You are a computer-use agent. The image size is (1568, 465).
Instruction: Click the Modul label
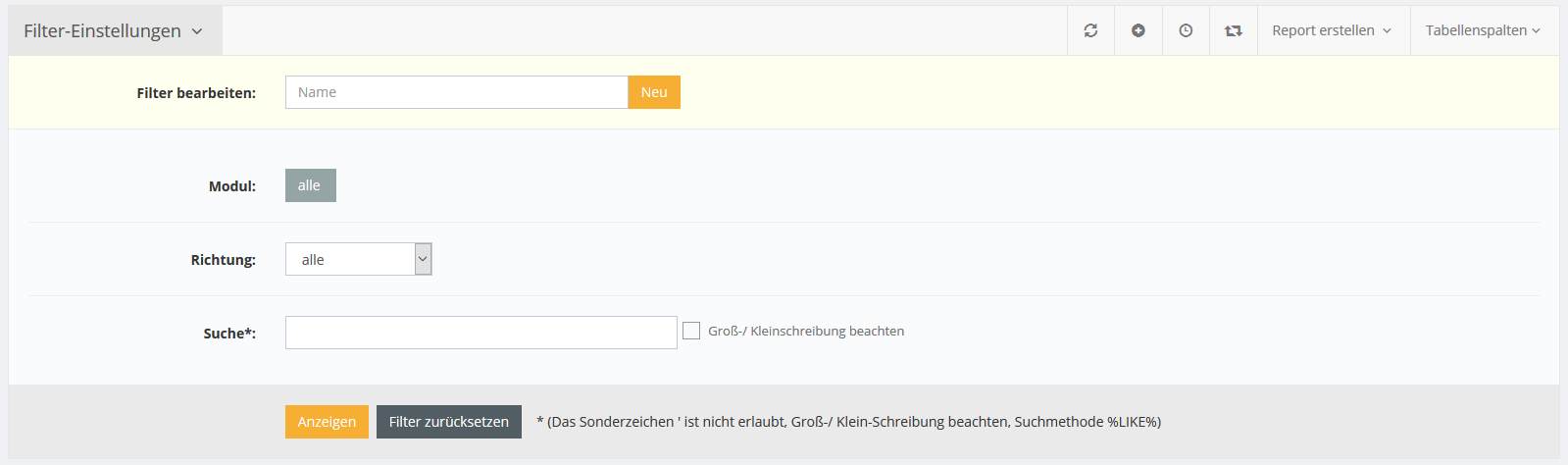click(231, 186)
